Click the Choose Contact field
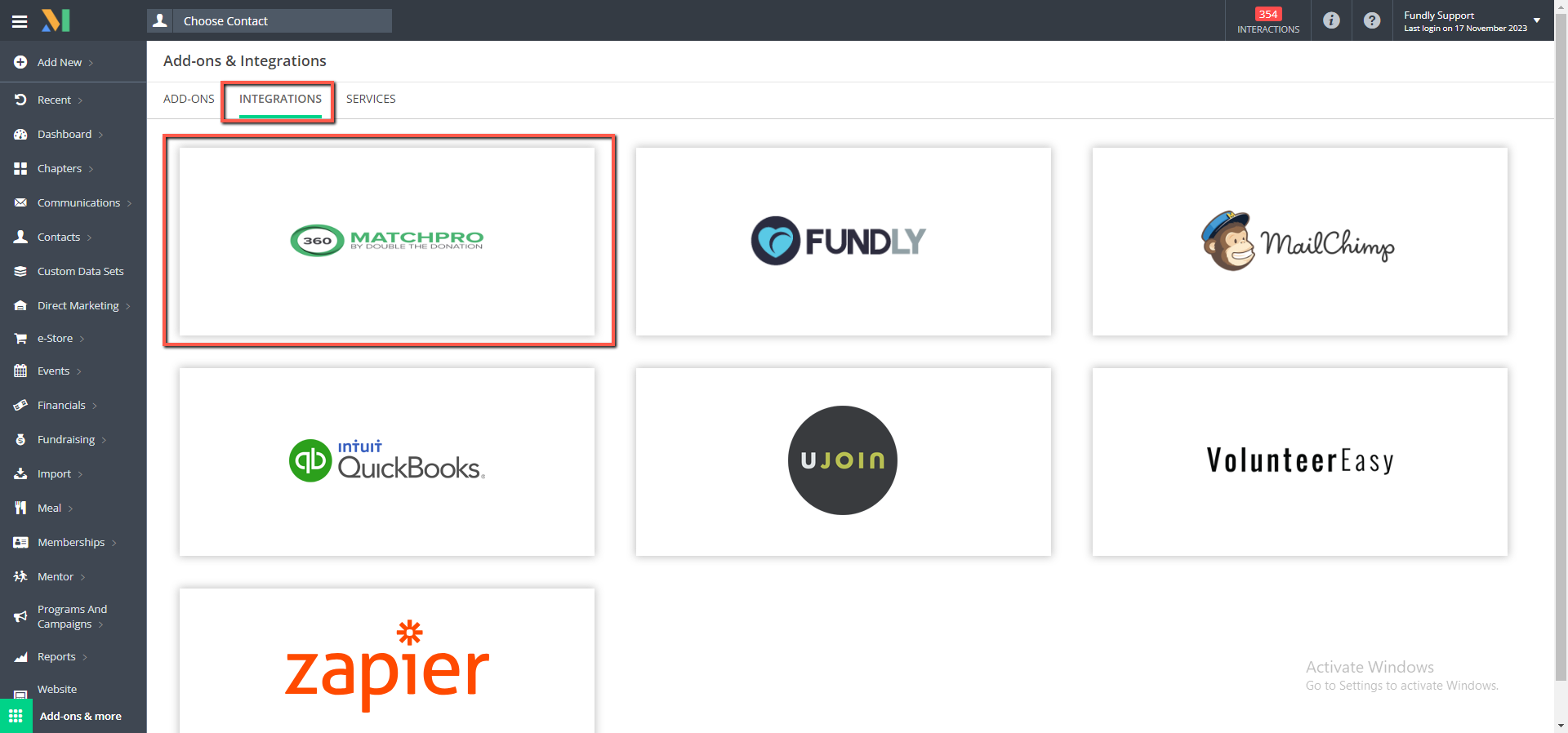This screenshot has height=733, width=1568. [269, 21]
